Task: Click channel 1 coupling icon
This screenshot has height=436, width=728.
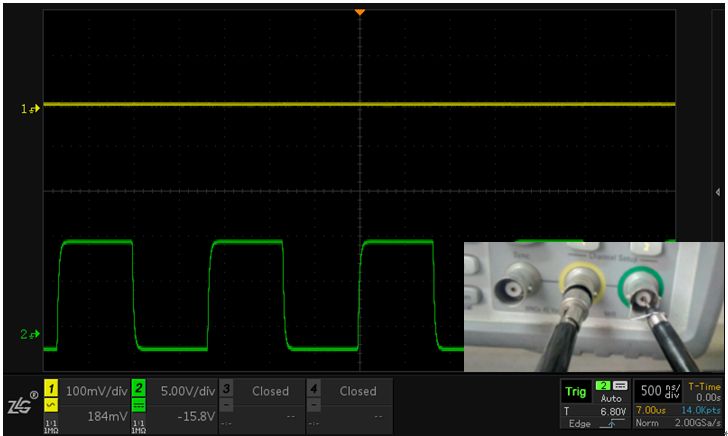Action: pos(50,405)
